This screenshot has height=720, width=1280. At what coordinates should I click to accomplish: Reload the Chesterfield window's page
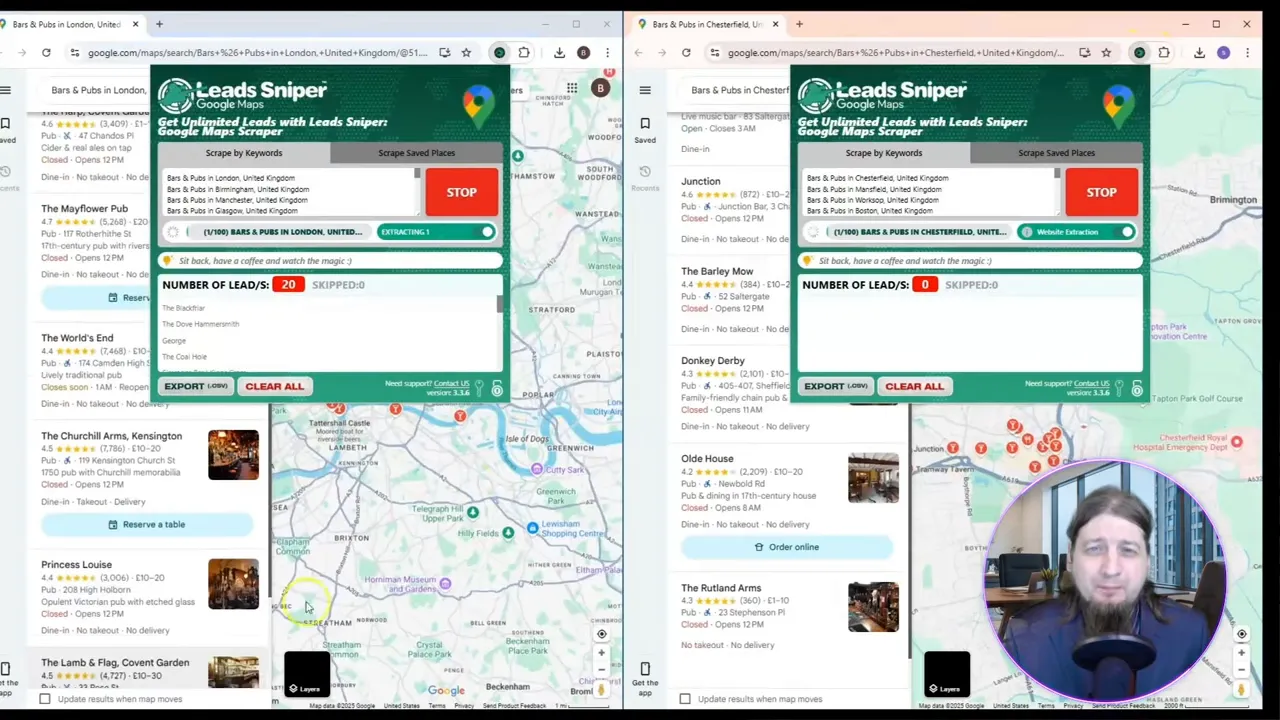pos(686,52)
